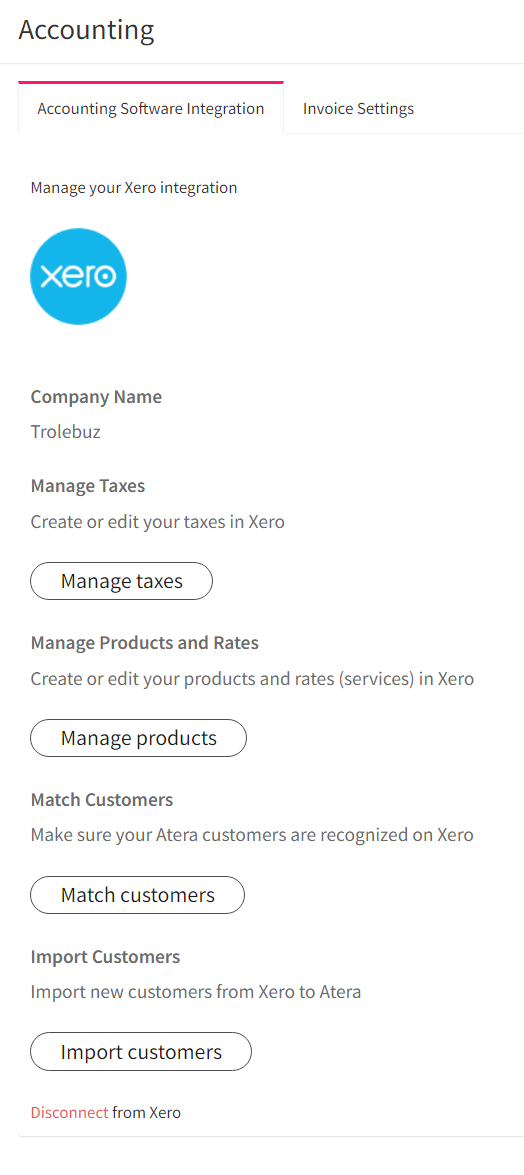This screenshot has width=524, height=1175.
Task: Click 'Import new customers from Xero to Atera'
Action: (196, 992)
